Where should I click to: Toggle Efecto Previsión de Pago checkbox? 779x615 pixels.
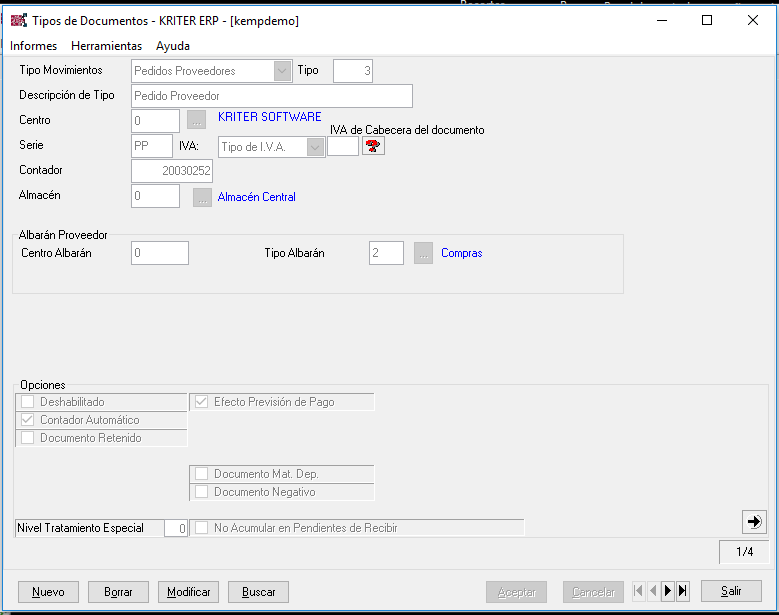[x=201, y=402]
